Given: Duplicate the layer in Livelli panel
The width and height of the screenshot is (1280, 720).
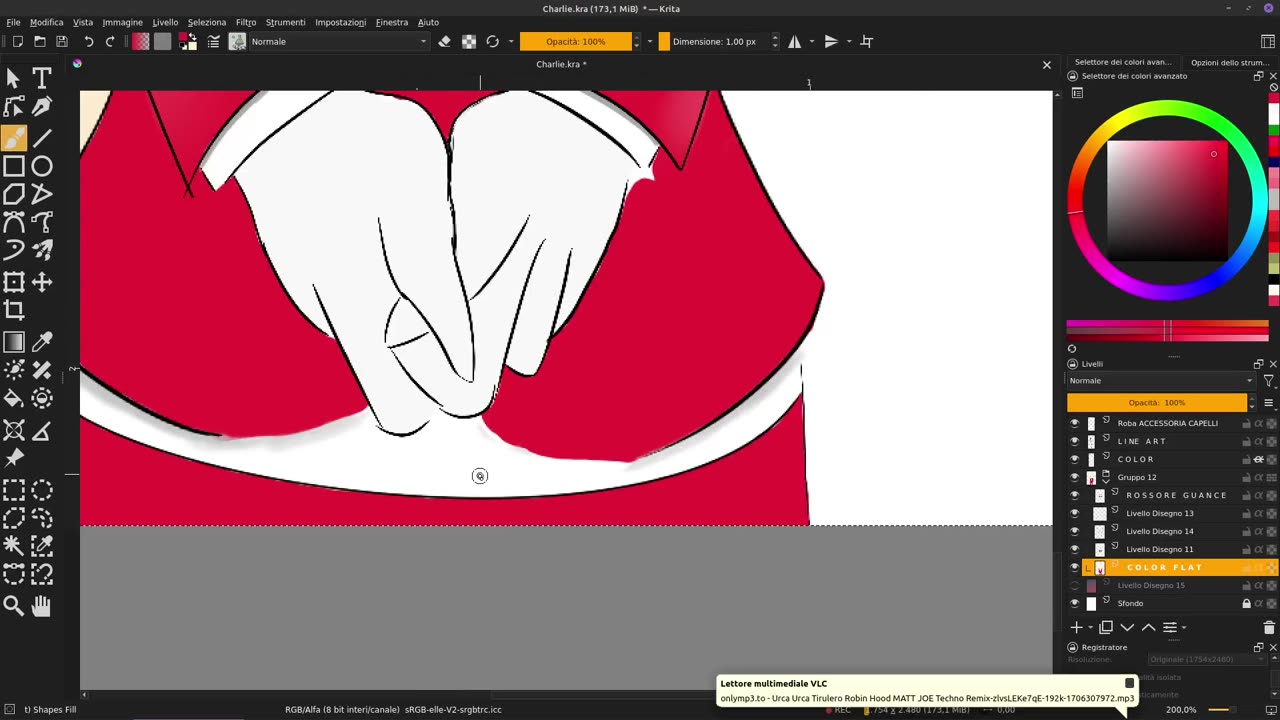Looking at the screenshot, I should (x=1106, y=627).
